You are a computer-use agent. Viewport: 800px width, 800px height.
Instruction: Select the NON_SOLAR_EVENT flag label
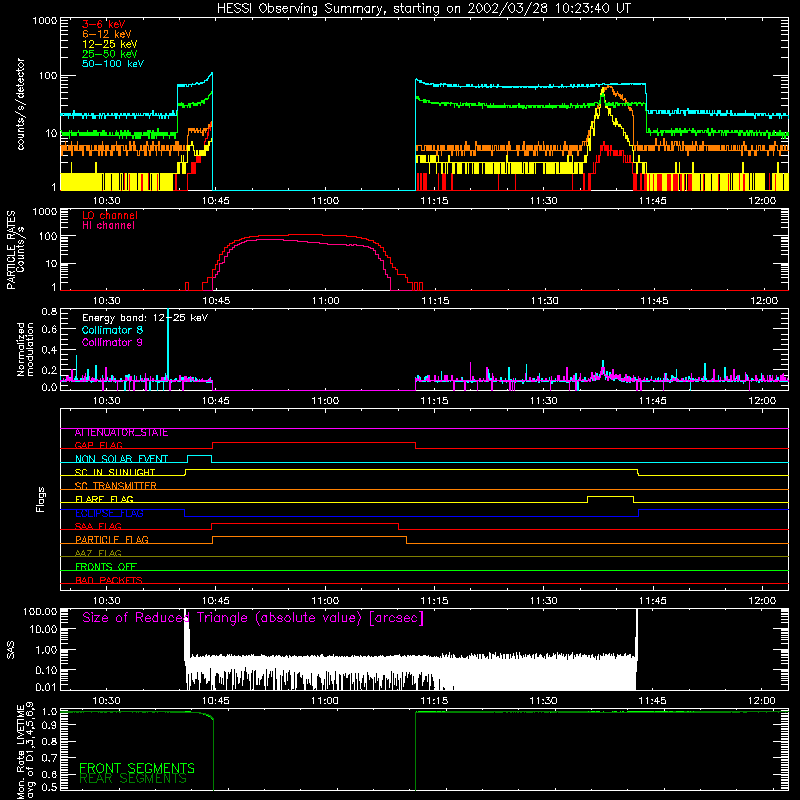click(x=121, y=459)
